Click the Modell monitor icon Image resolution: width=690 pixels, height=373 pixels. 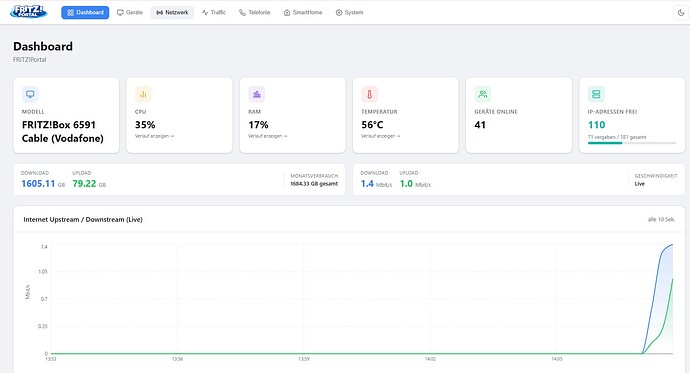[x=30, y=94]
